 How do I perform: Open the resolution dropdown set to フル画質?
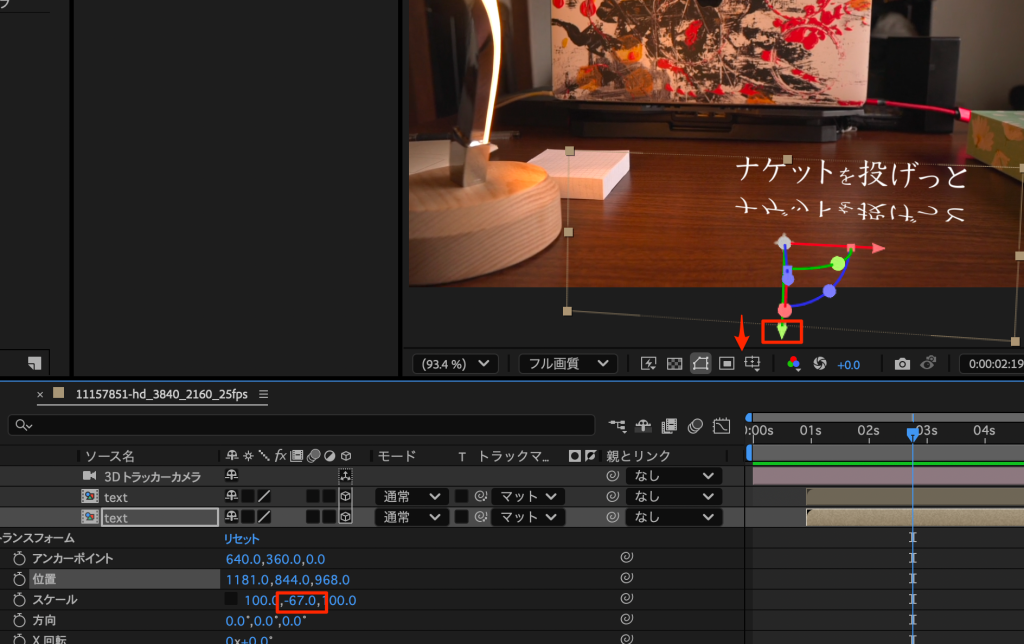click(x=567, y=364)
